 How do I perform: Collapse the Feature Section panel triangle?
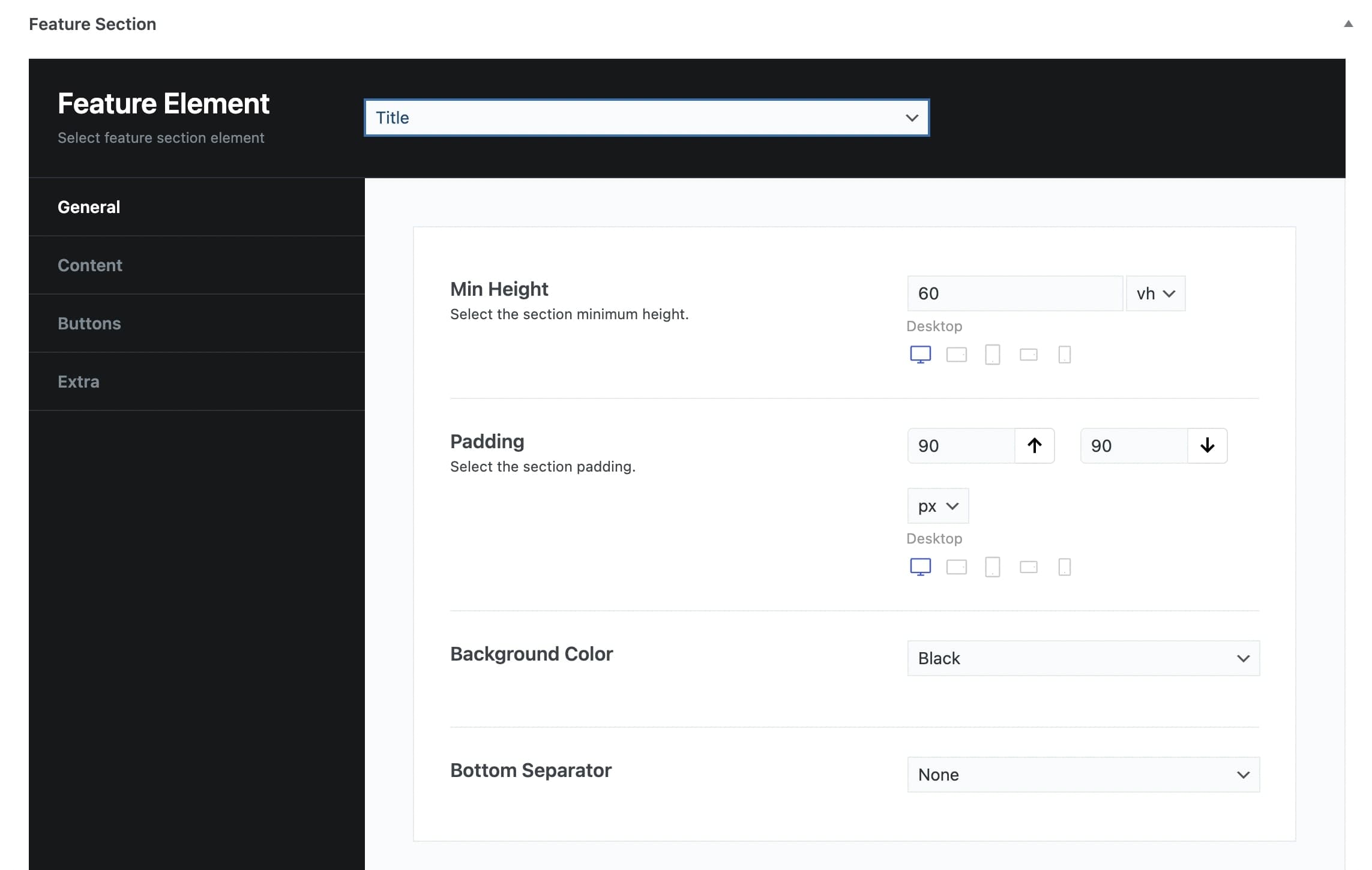point(1348,24)
